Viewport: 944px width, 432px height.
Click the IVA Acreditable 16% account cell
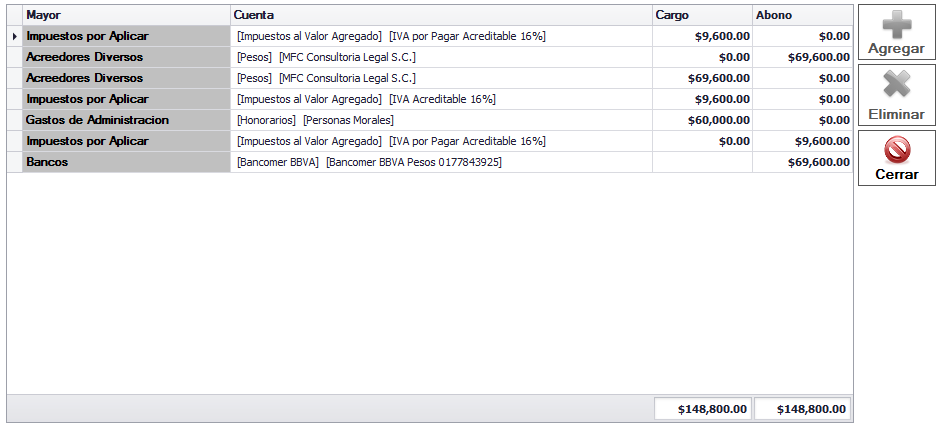click(x=441, y=99)
